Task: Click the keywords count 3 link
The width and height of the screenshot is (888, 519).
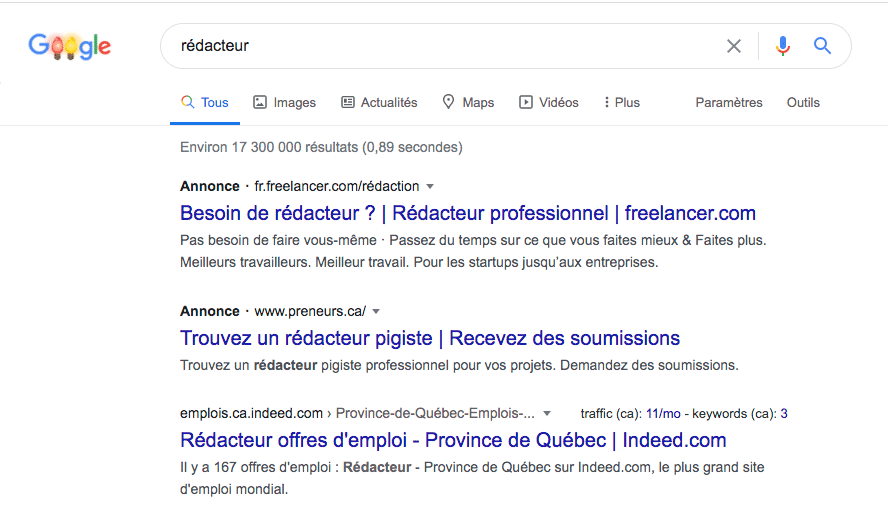Action: coord(784,414)
